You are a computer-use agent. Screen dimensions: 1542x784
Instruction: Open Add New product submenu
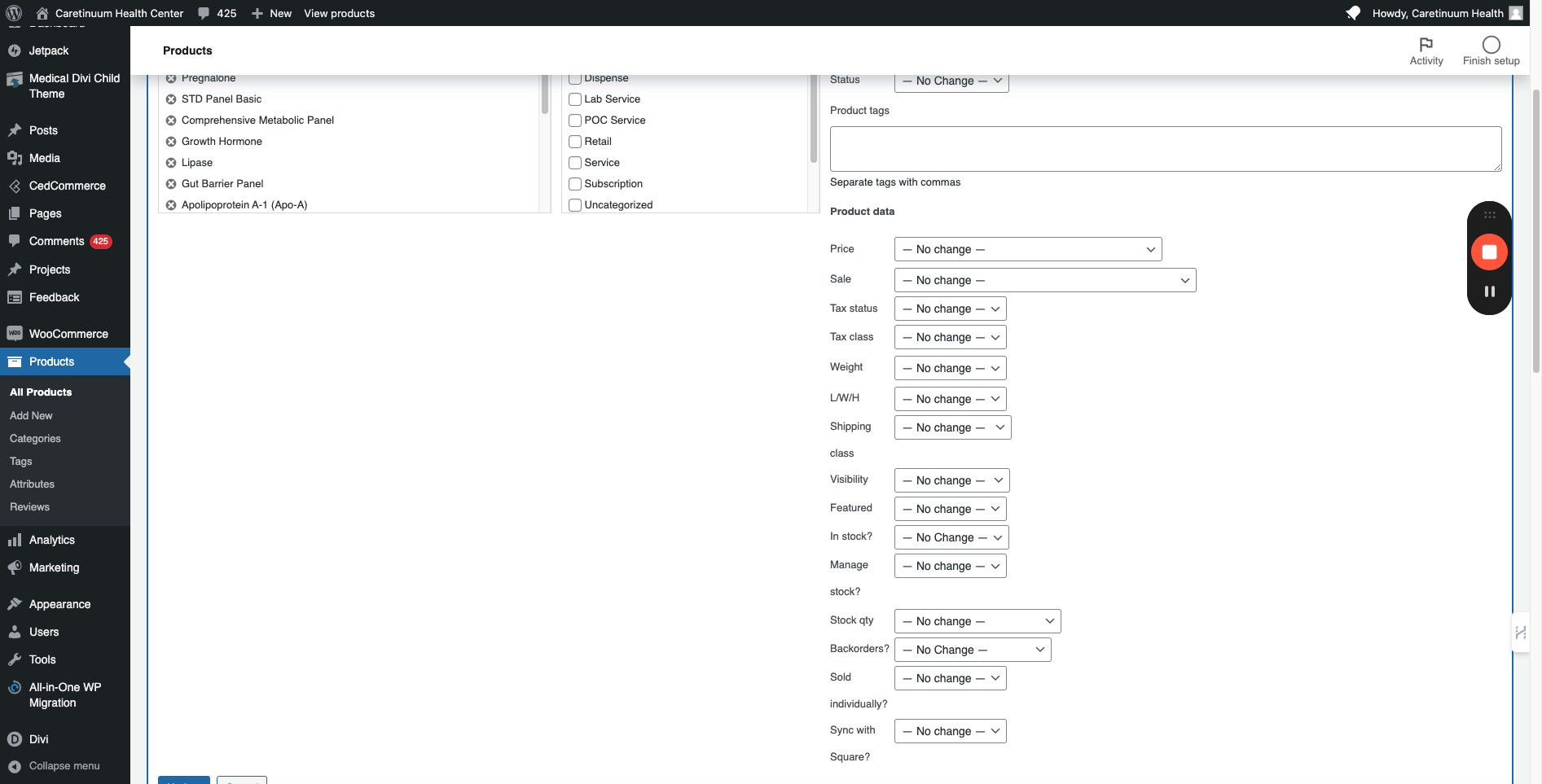[31, 415]
